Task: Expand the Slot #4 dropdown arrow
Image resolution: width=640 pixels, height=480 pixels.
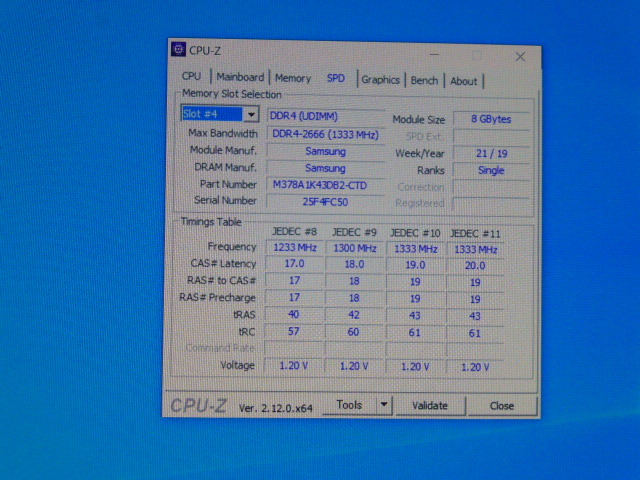Action: coord(251,114)
